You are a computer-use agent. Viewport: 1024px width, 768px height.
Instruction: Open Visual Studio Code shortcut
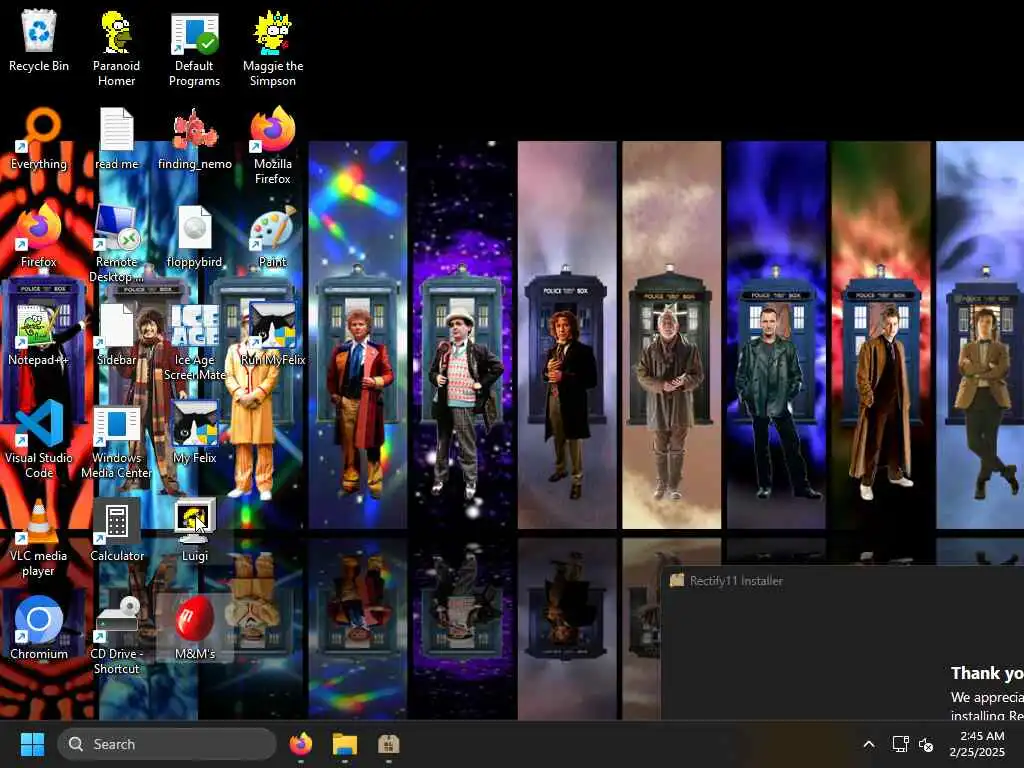[39, 440]
